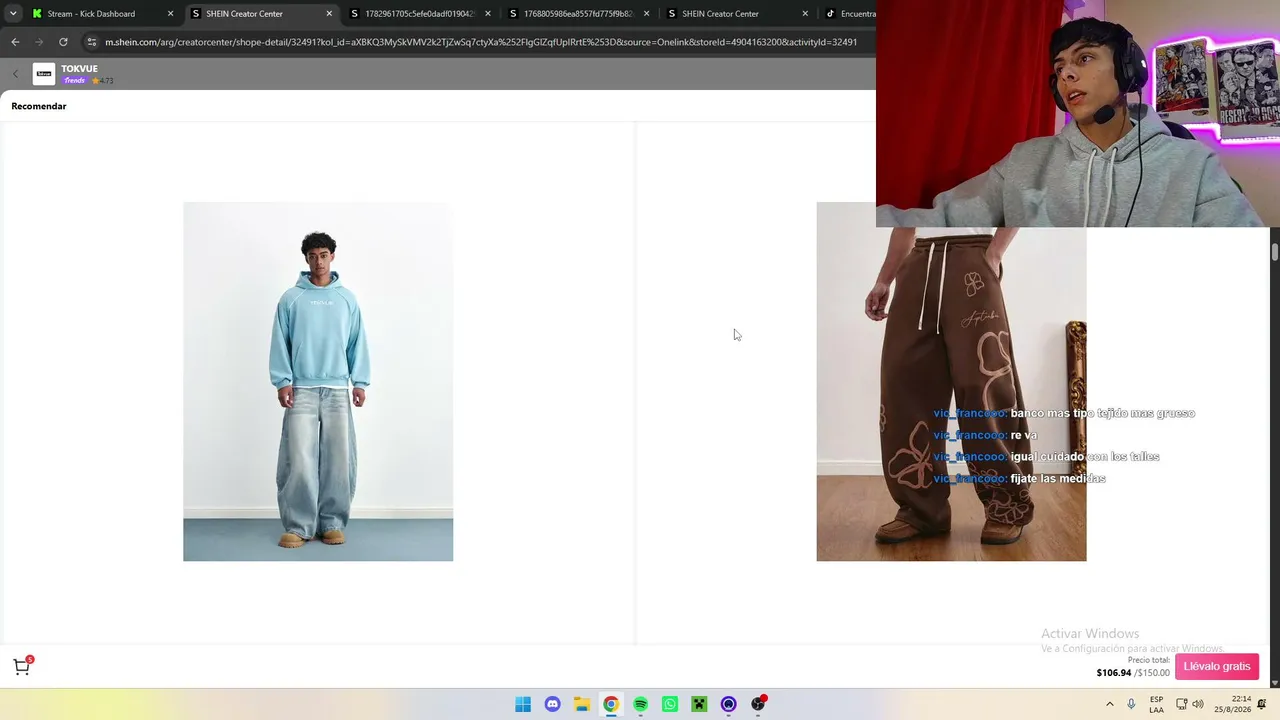This screenshot has height=720, width=1280.
Task: Open File Explorer from the taskbar
Action: click(x=582, y=704)
